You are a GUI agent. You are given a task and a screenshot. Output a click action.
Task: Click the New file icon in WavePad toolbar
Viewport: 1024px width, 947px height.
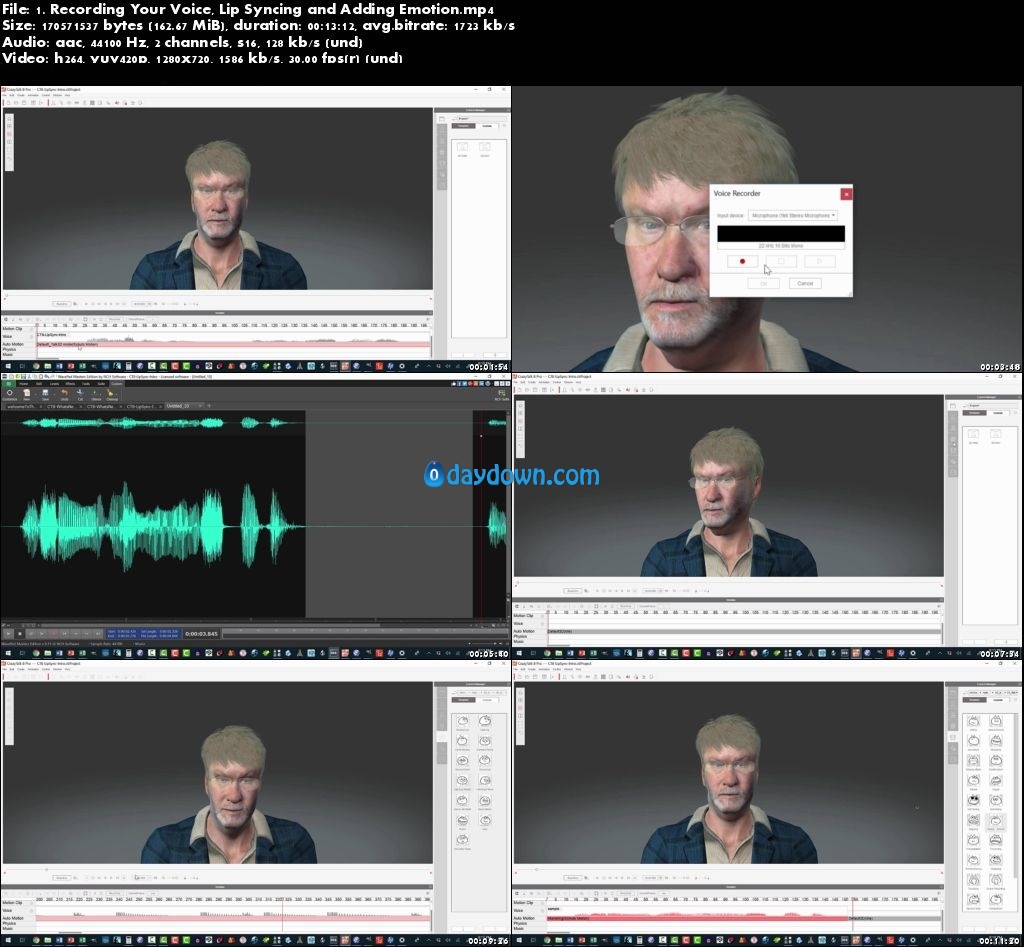(27, 394)
